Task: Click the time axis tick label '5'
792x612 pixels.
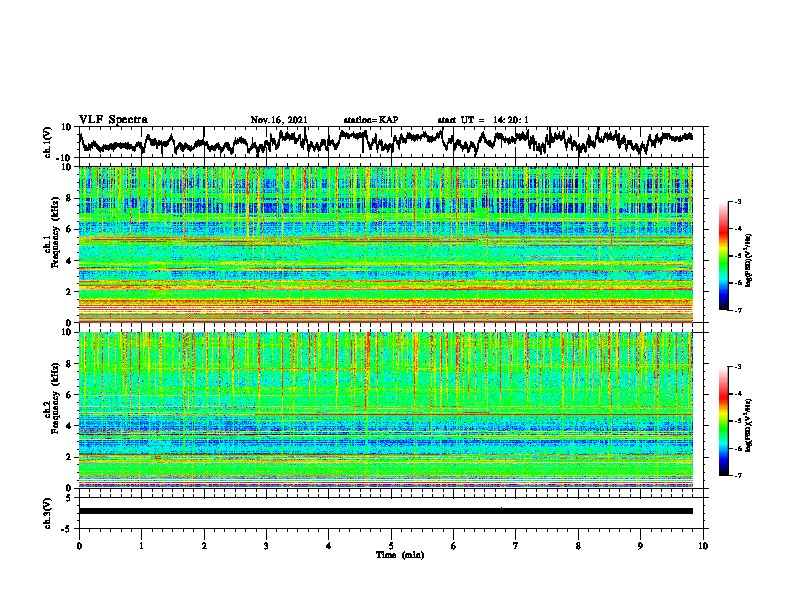Action: [391, 546]
